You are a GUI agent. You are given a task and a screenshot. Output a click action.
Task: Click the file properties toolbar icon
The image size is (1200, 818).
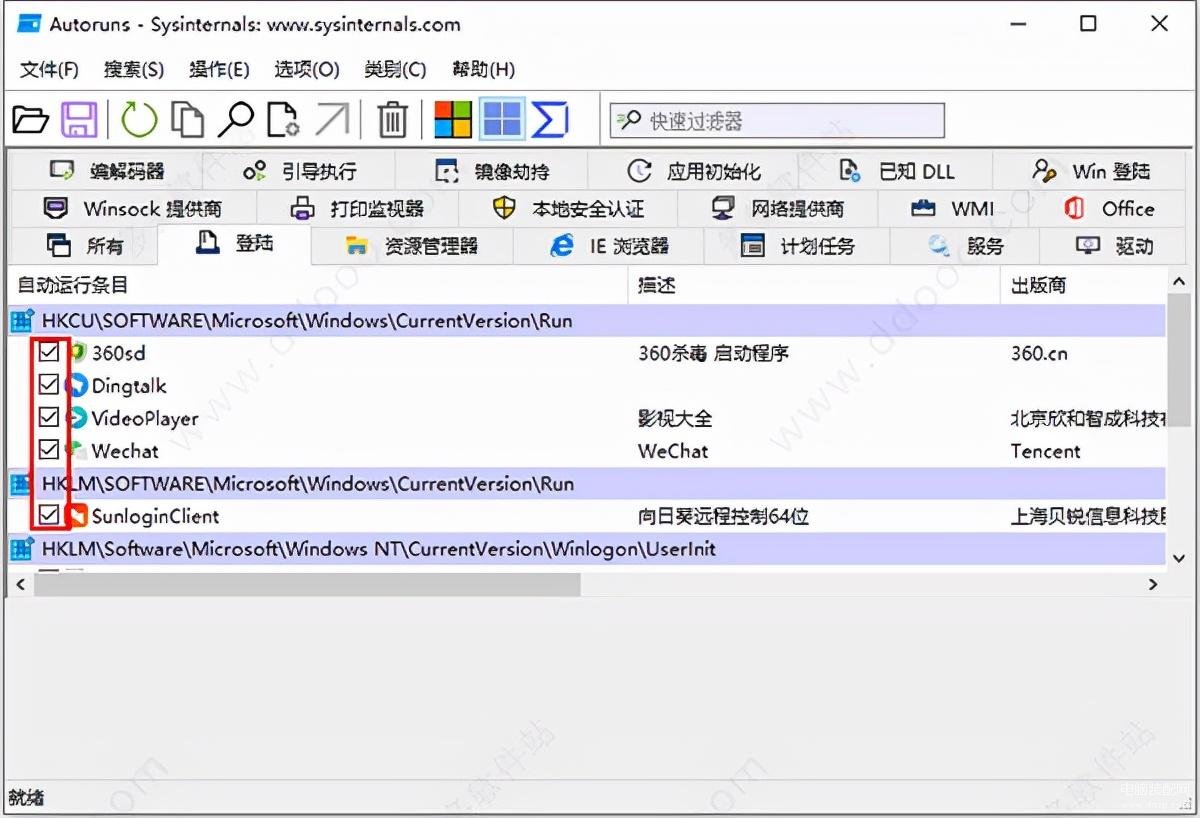[284, 120]
